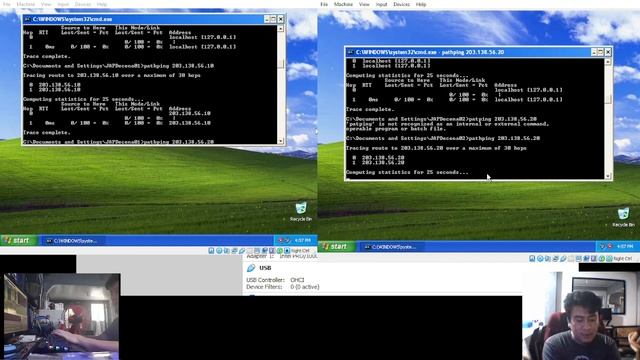
Task: Click optical disk indicator in right VM status bar
Action: click(x=540, y=259)
